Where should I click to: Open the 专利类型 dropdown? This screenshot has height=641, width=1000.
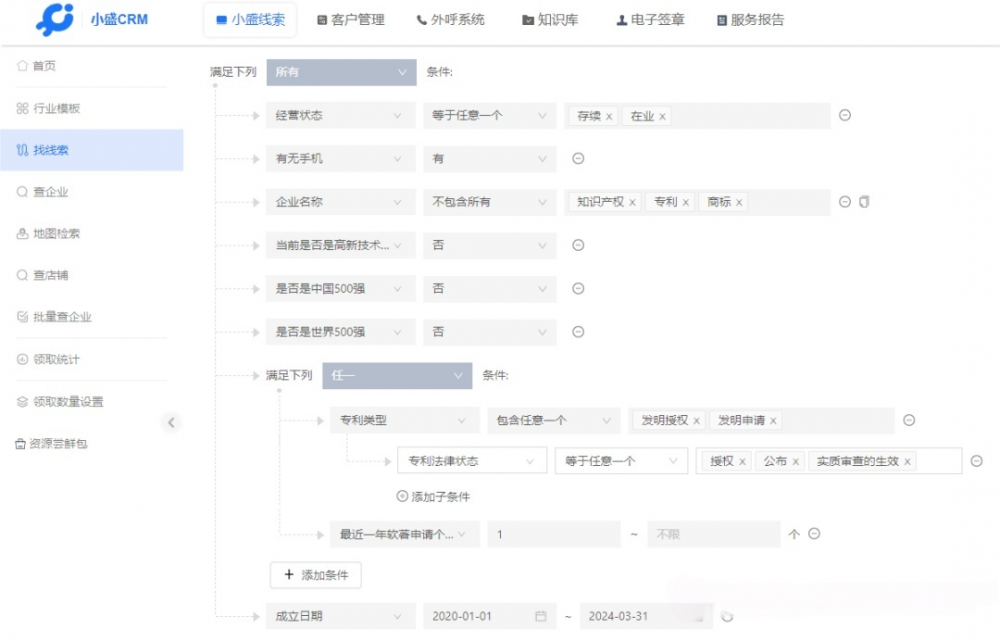tap(403, 420)
